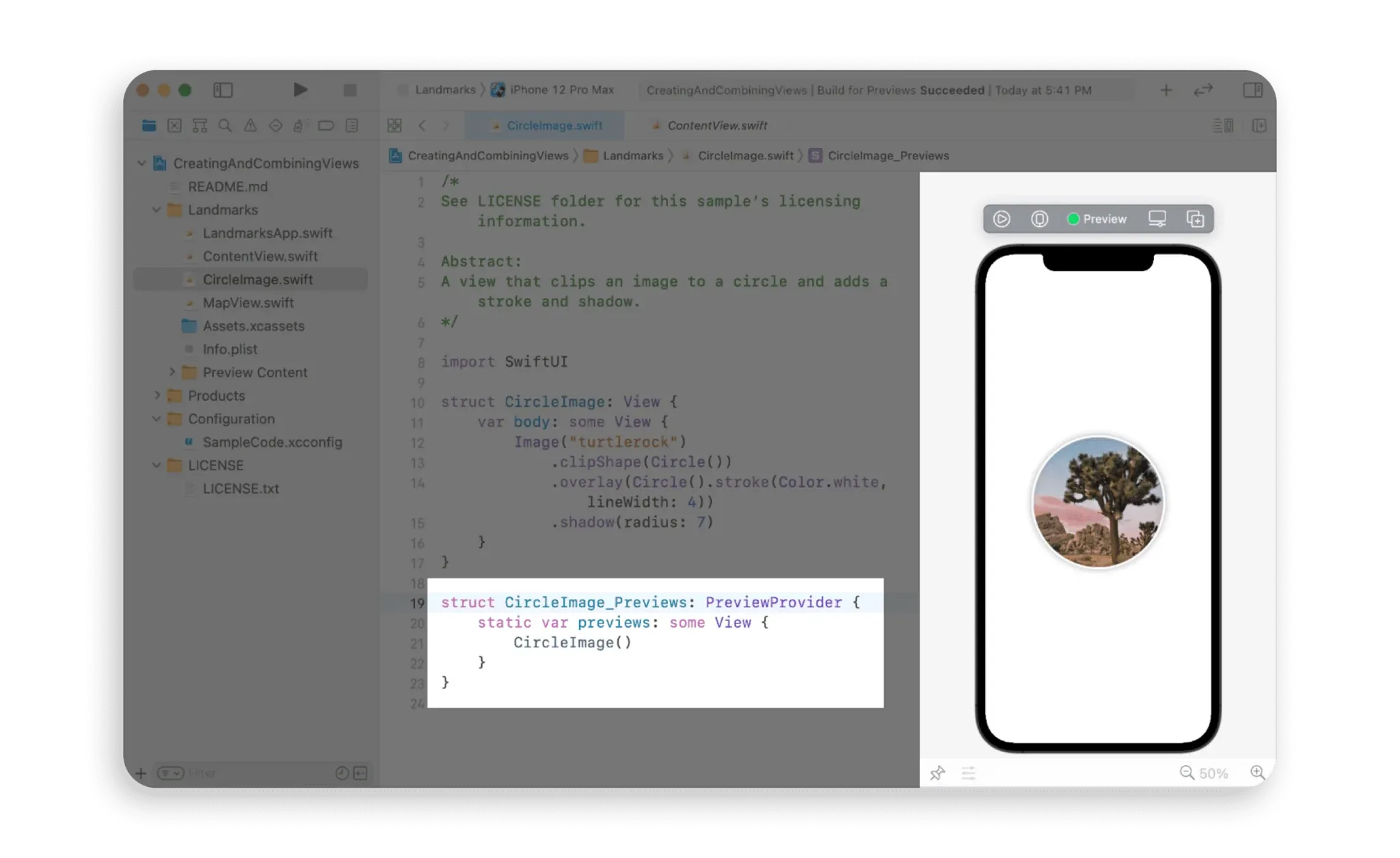Select the Issue navigator warning triangle
Screen dimensions: 1400x858
(251, 126)
